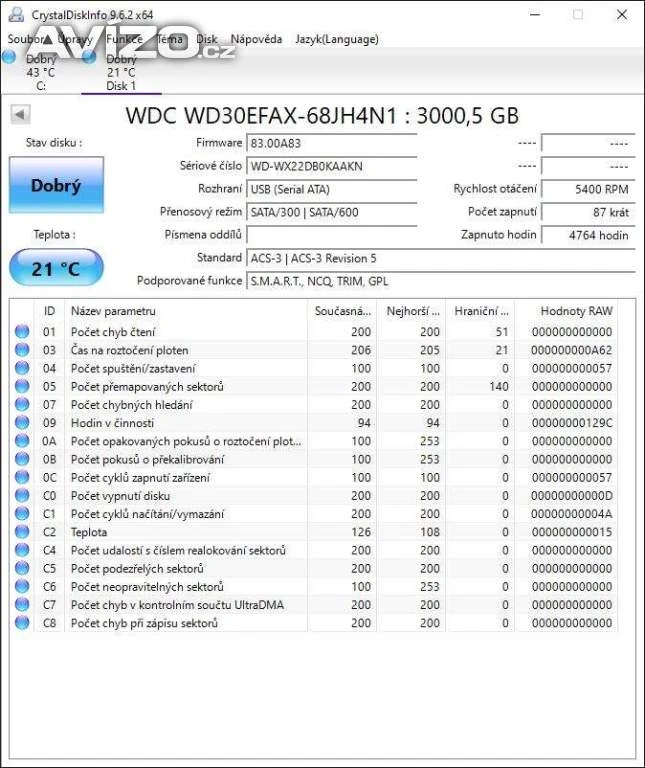Click the Název parametru column header

[x=186, y=311]
